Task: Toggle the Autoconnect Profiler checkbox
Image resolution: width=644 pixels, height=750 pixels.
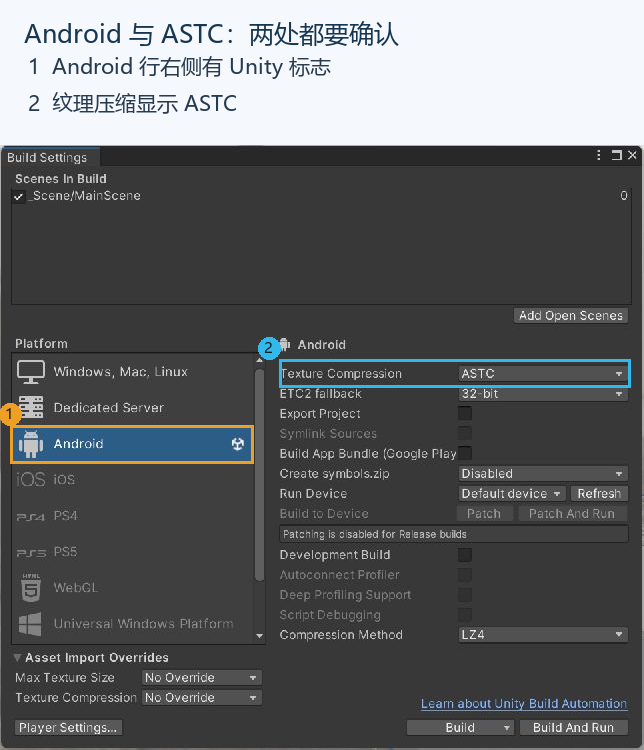Action: (465, 574)
